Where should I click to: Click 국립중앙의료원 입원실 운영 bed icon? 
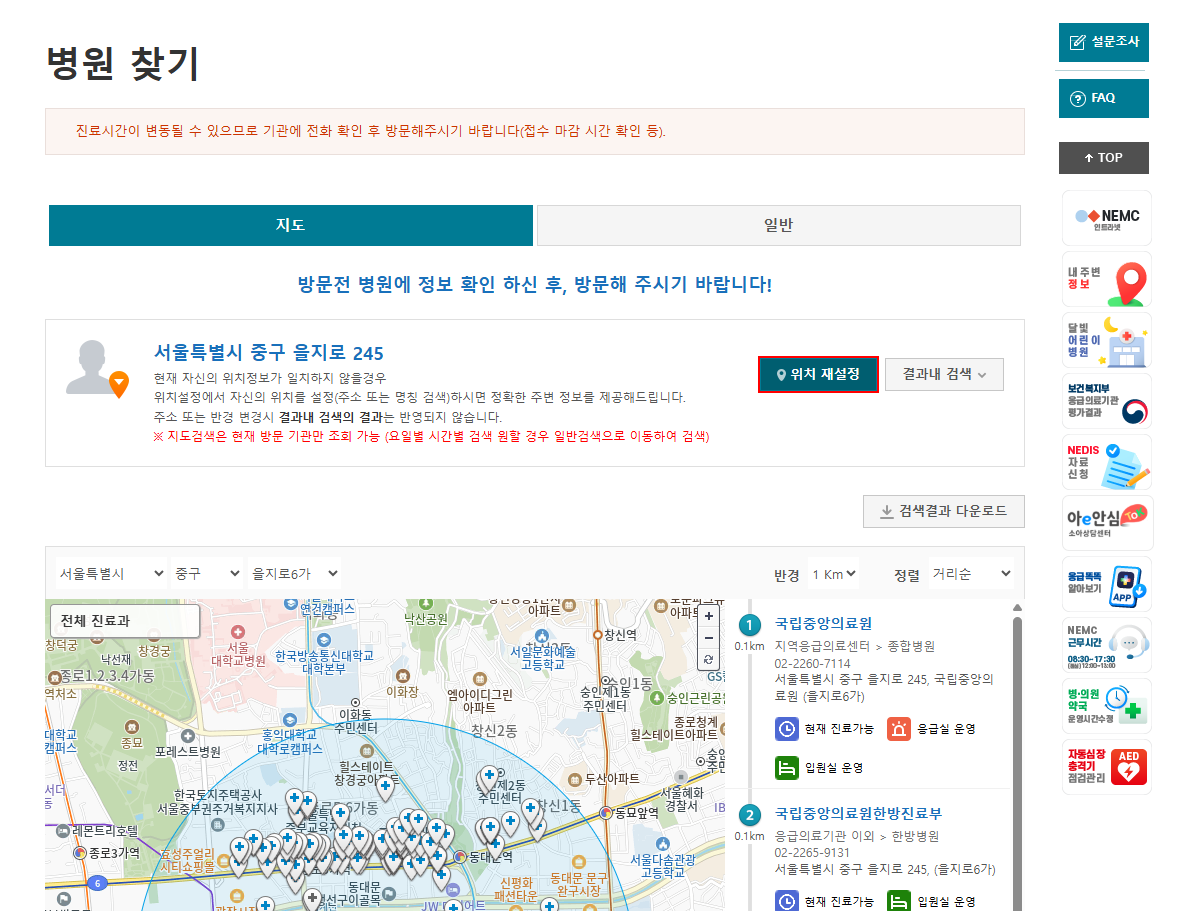tap(786, 768)
